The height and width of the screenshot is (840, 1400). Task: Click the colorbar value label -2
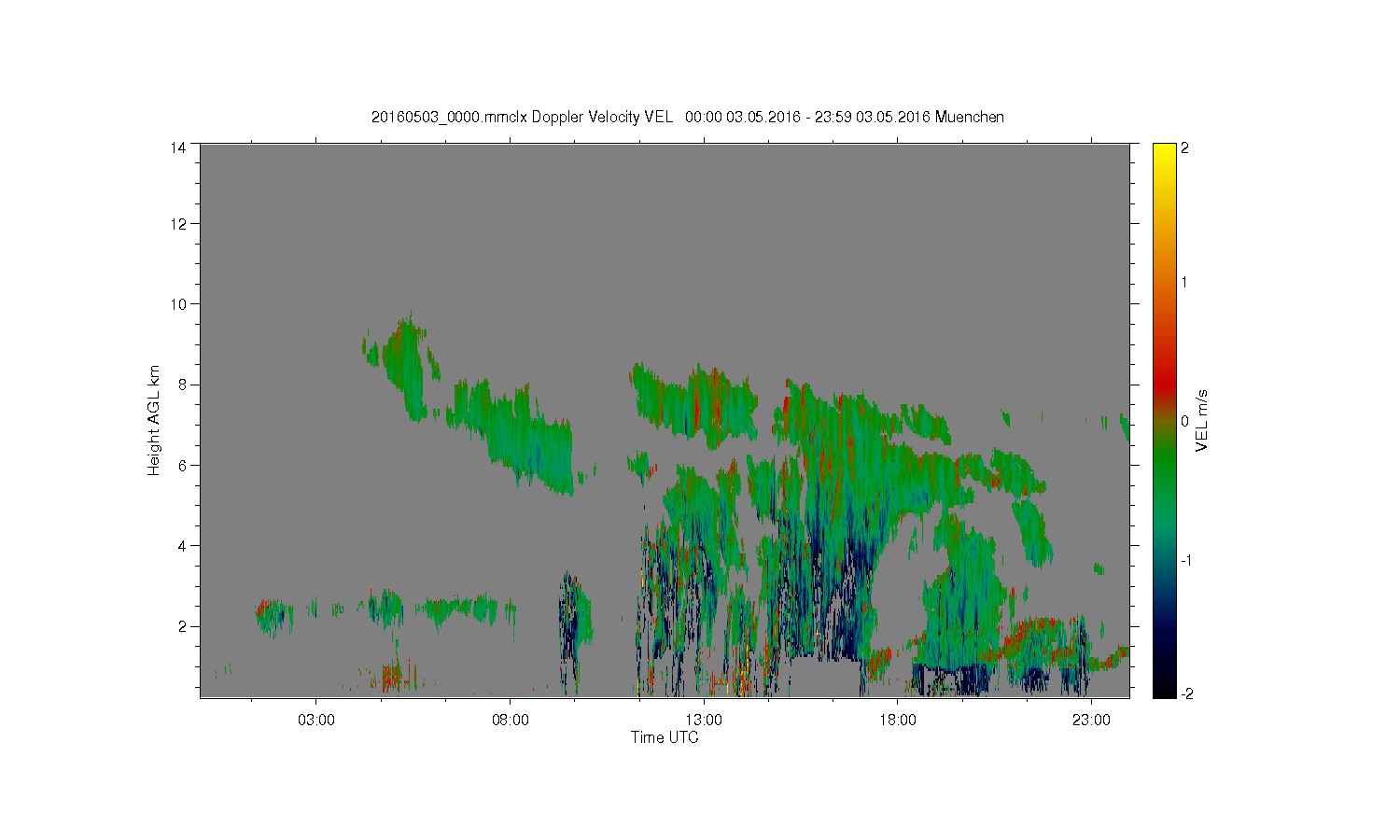1186,693
